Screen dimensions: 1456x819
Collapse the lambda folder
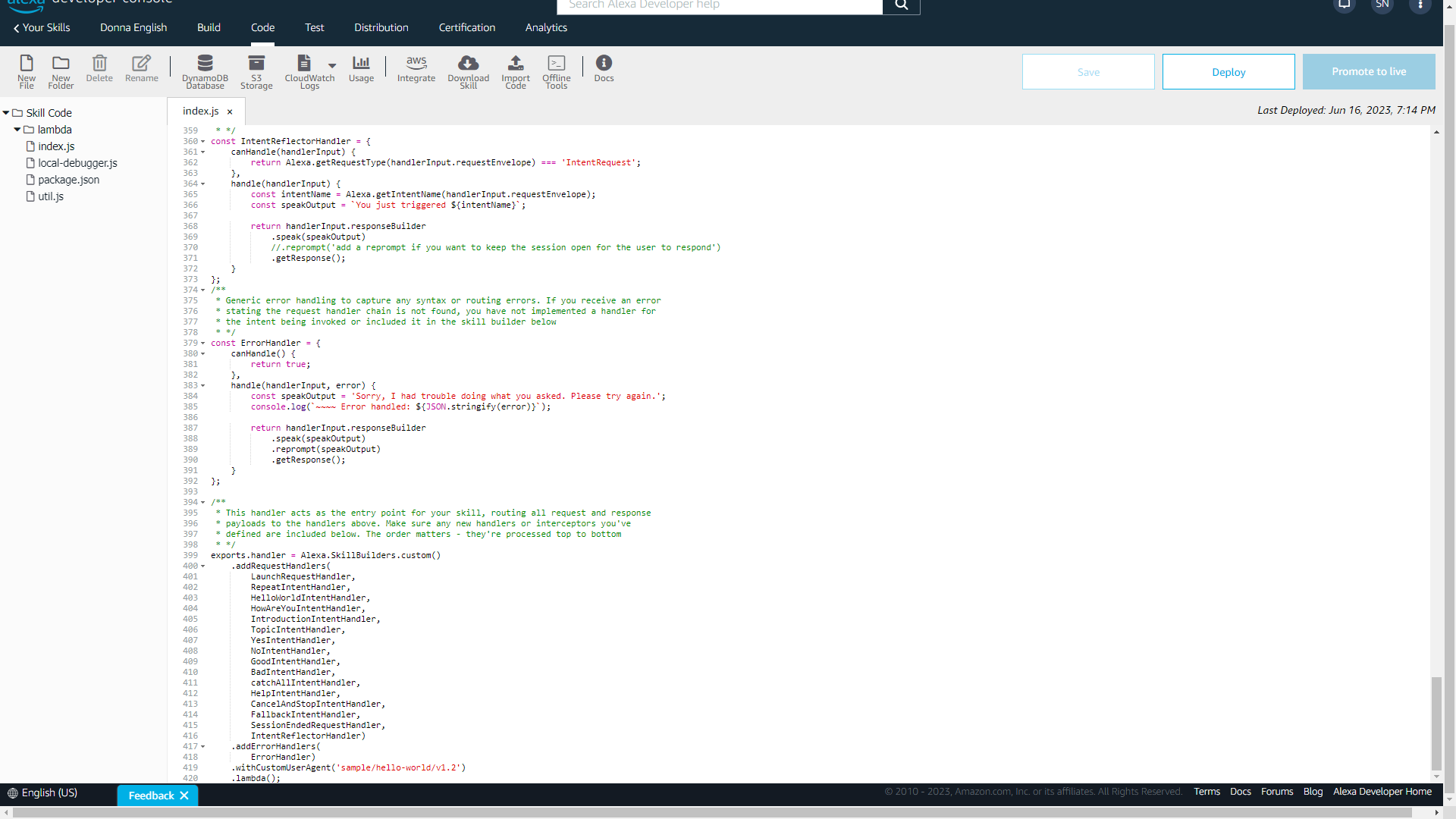point(17,130)
